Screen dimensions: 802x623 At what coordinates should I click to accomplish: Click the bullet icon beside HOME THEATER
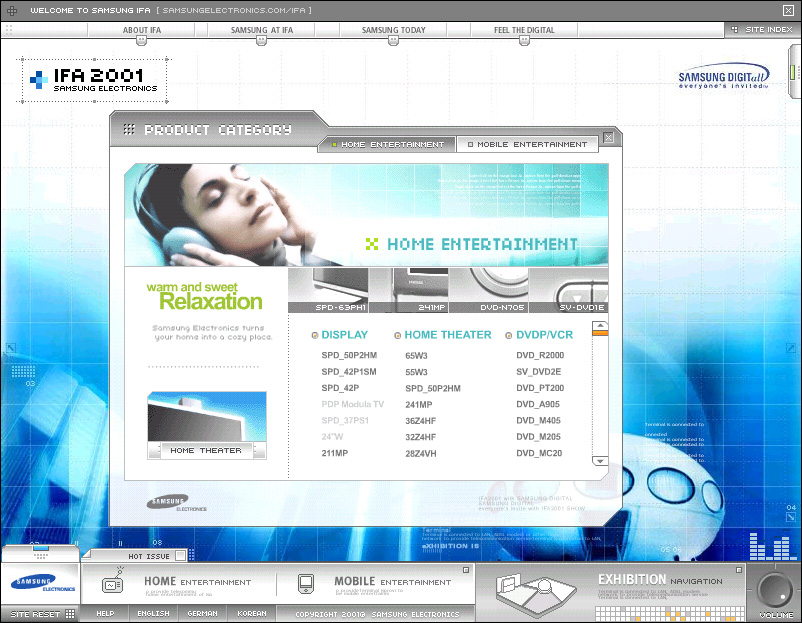[397, 336]
